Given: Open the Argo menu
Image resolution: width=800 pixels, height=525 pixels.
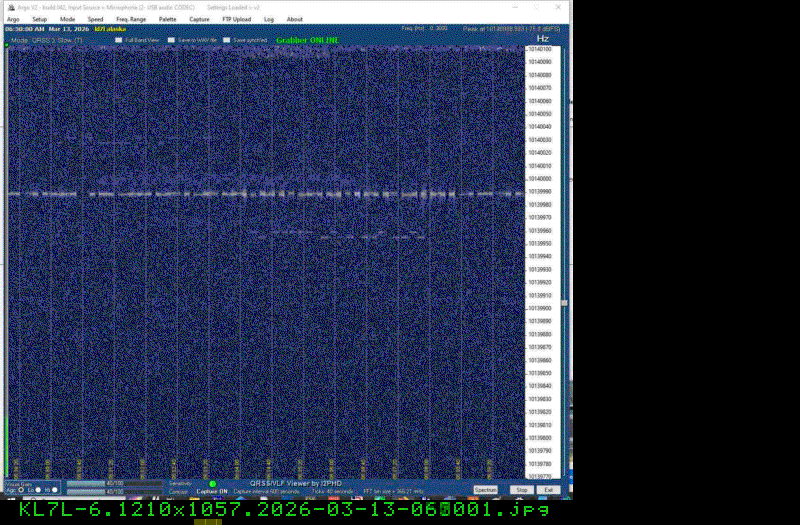Looking at the screenshot, I should [x=13, y=19].
